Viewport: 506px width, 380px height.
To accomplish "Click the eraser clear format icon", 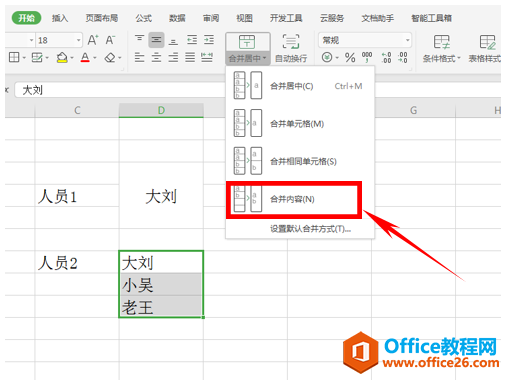I will tap(110, 58).
